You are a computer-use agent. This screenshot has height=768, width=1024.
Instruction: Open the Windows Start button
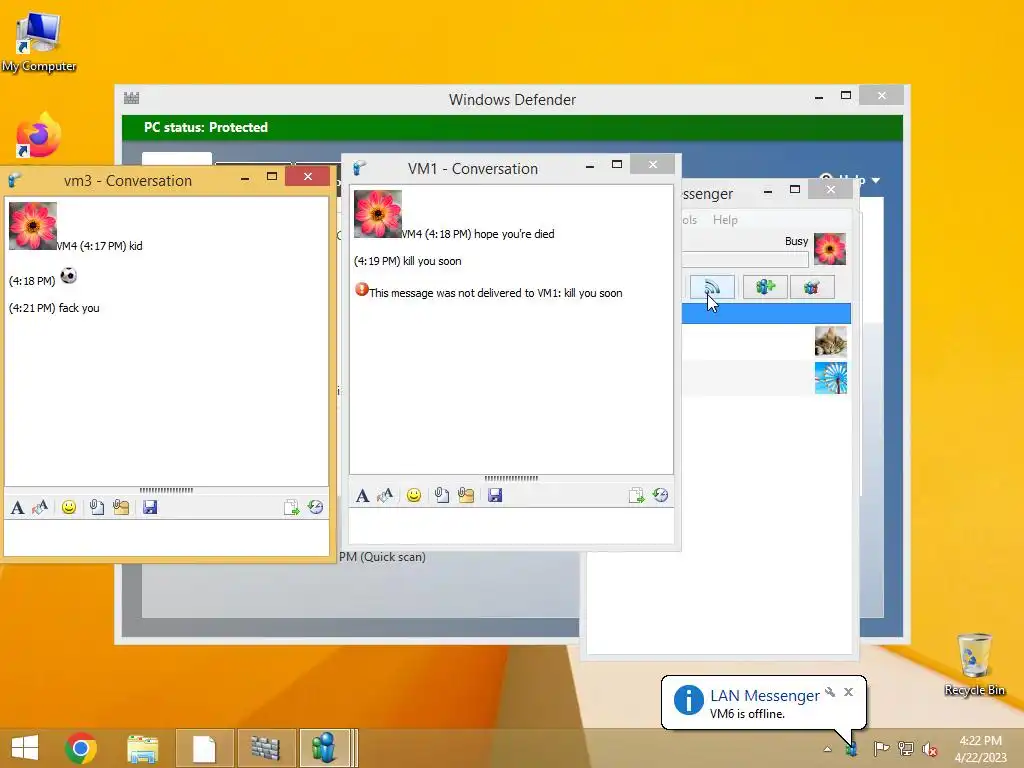tap(25, 748)
